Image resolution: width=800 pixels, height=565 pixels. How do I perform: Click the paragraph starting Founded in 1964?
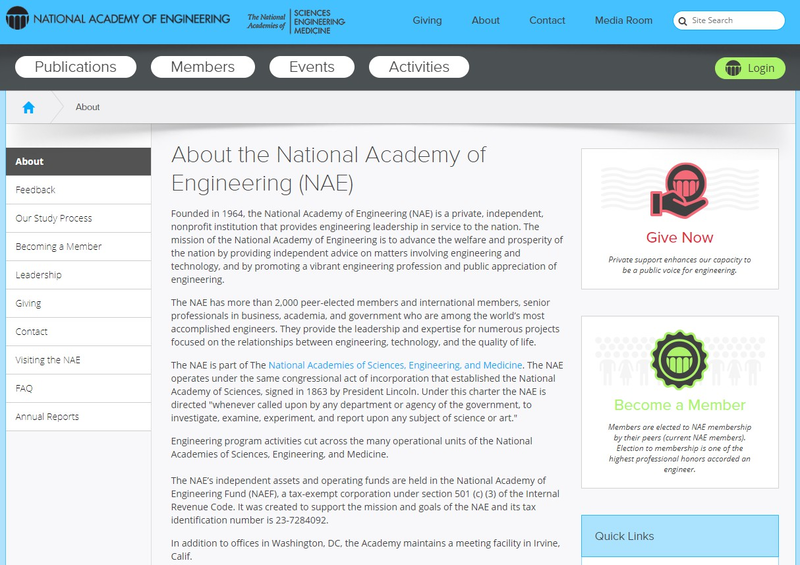(367, 247)
